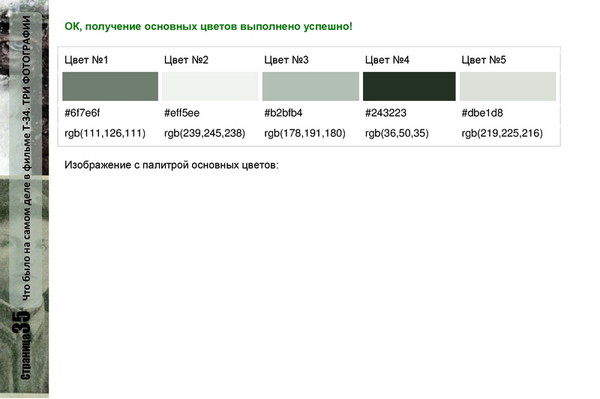This screenshot has height=399, width=600.
Task: Select the rgb(178,191,180) value
Action: (305, 133)
